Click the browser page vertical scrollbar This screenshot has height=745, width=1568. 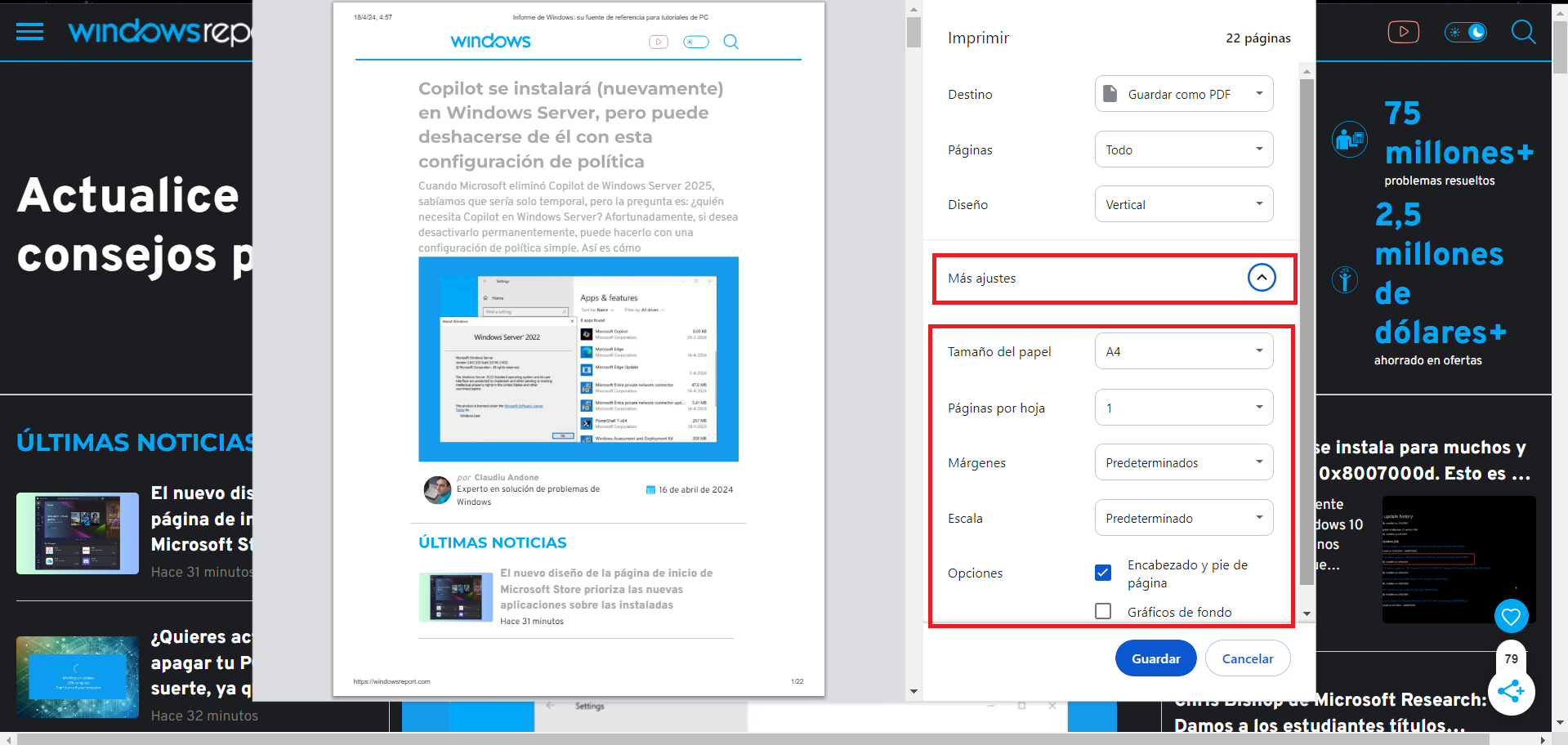(1561, 46)
